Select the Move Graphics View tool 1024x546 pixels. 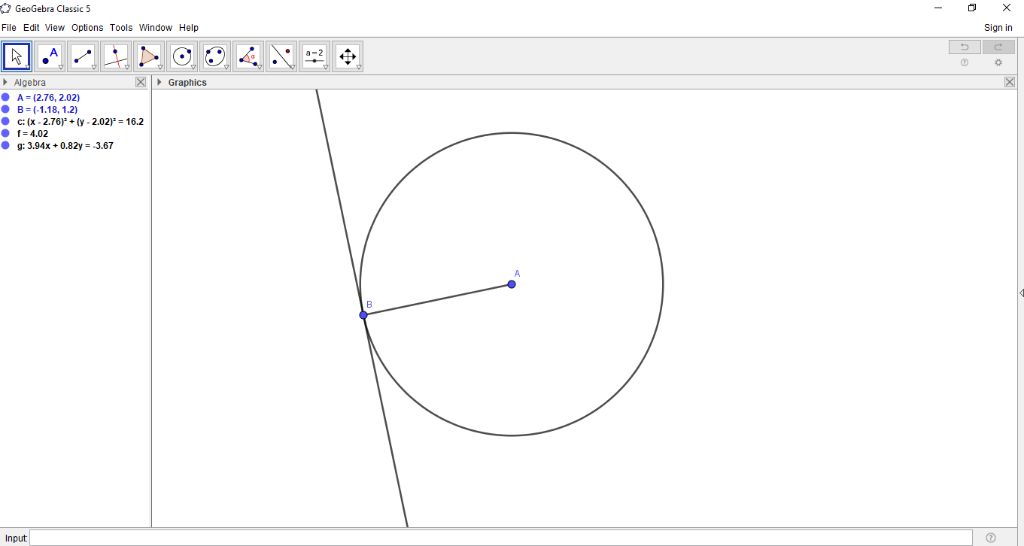click(x=347, y=57)
